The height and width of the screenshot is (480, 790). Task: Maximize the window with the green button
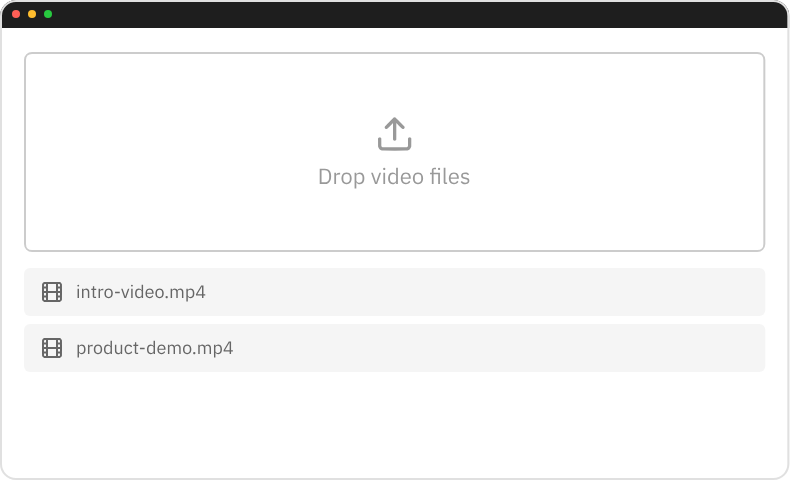48,14
